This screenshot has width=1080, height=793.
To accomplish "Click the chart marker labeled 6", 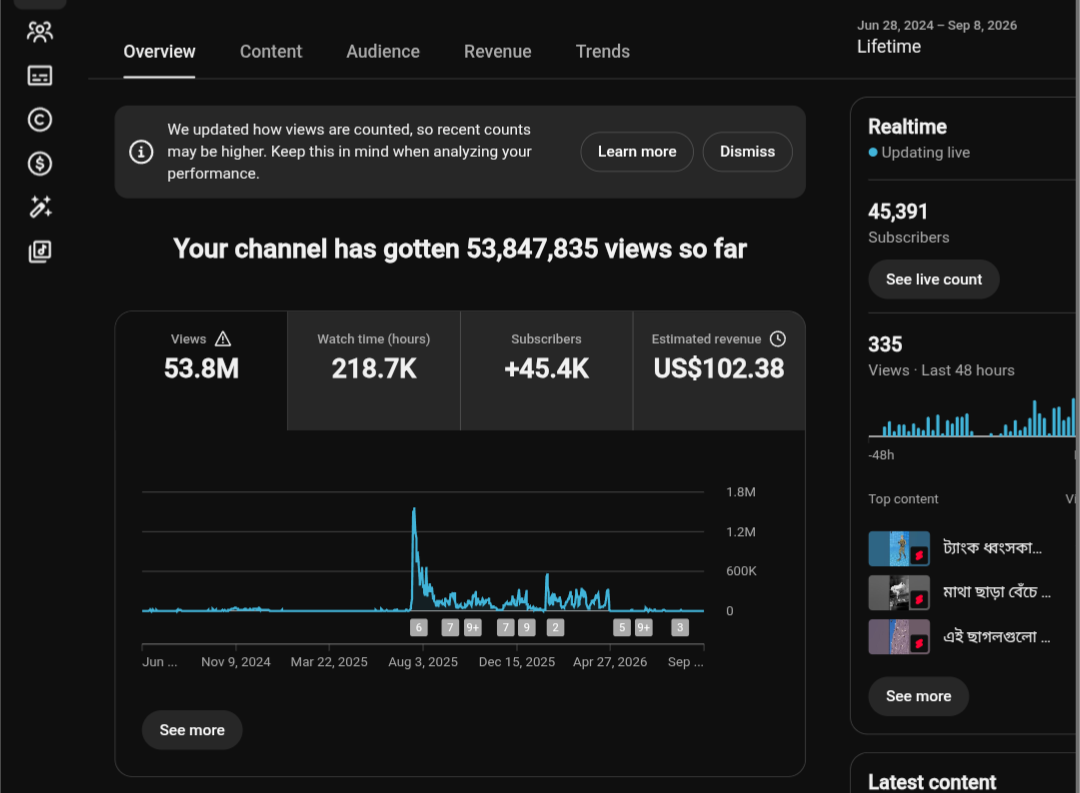I will pos(418,627).
